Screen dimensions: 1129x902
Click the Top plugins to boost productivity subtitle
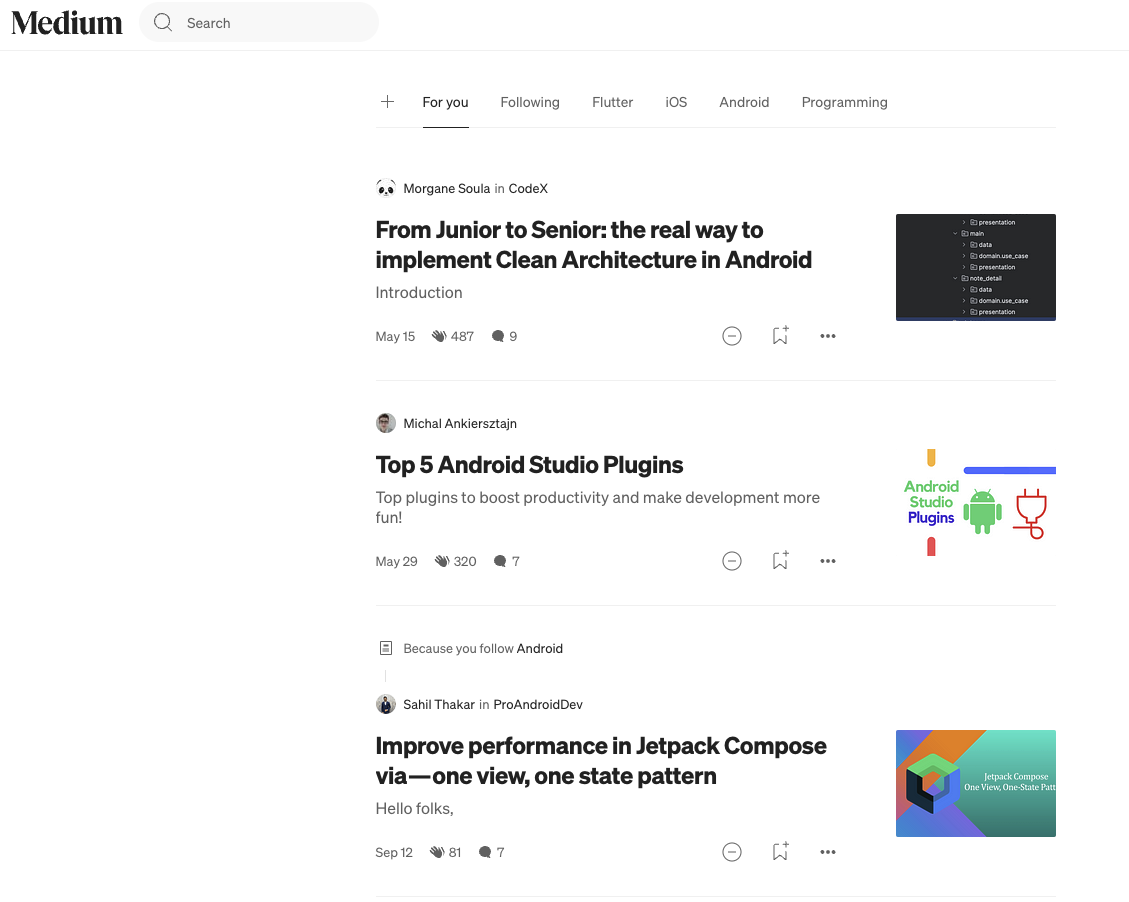[598, 508]
